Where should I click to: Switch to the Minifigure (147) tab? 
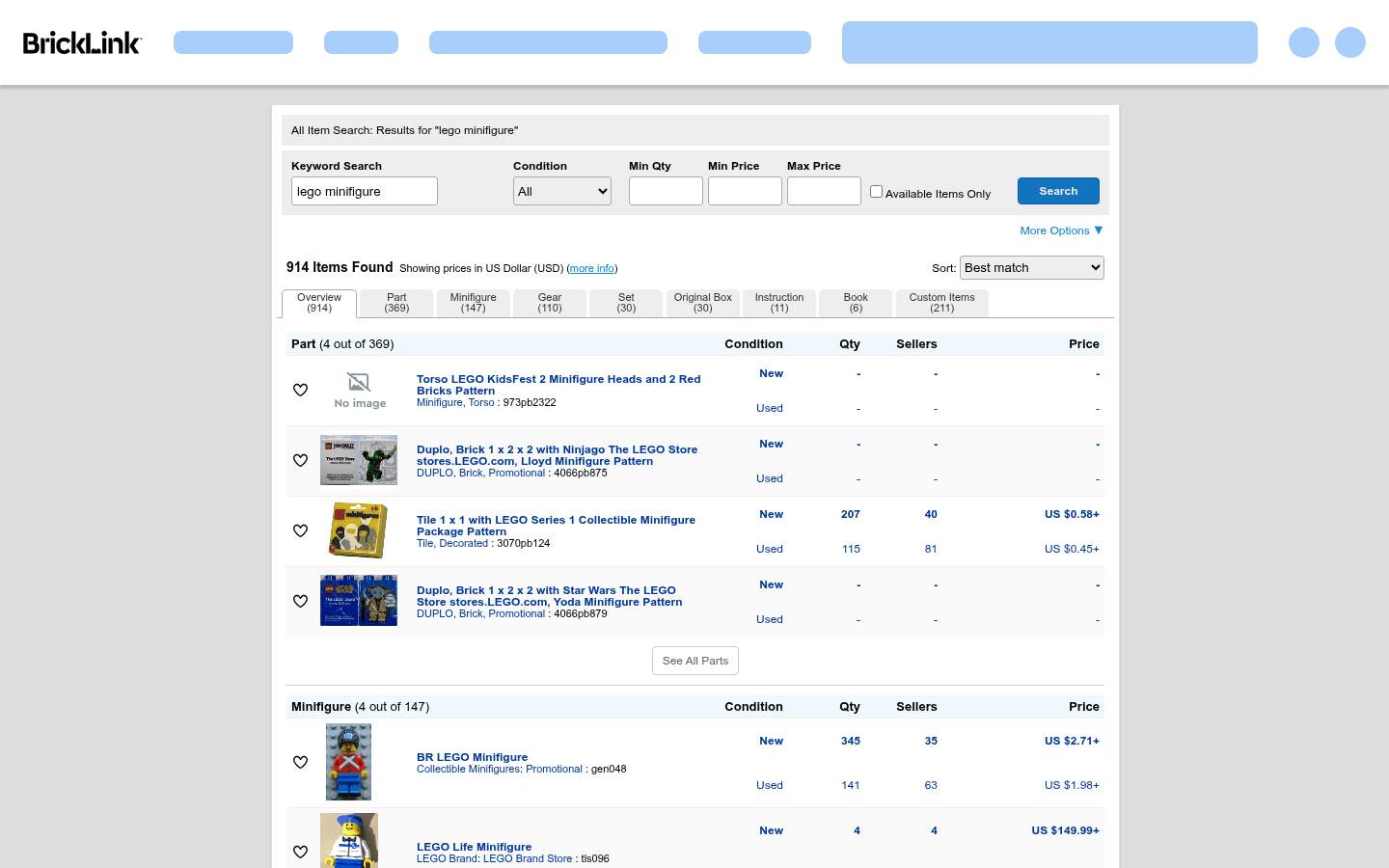click(x=473, y=303)
